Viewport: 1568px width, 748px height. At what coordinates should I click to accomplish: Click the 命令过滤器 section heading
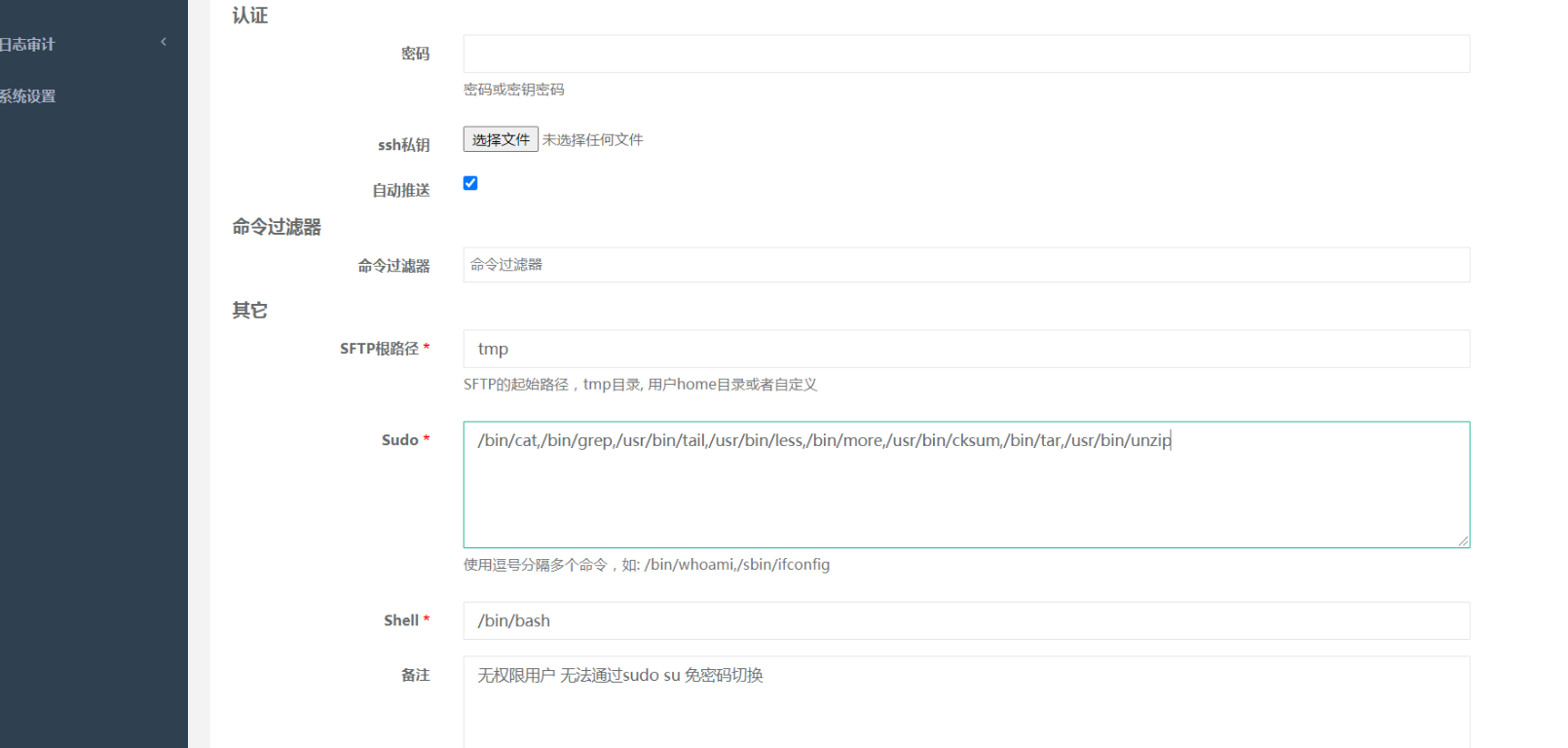(x=277, y=227)
